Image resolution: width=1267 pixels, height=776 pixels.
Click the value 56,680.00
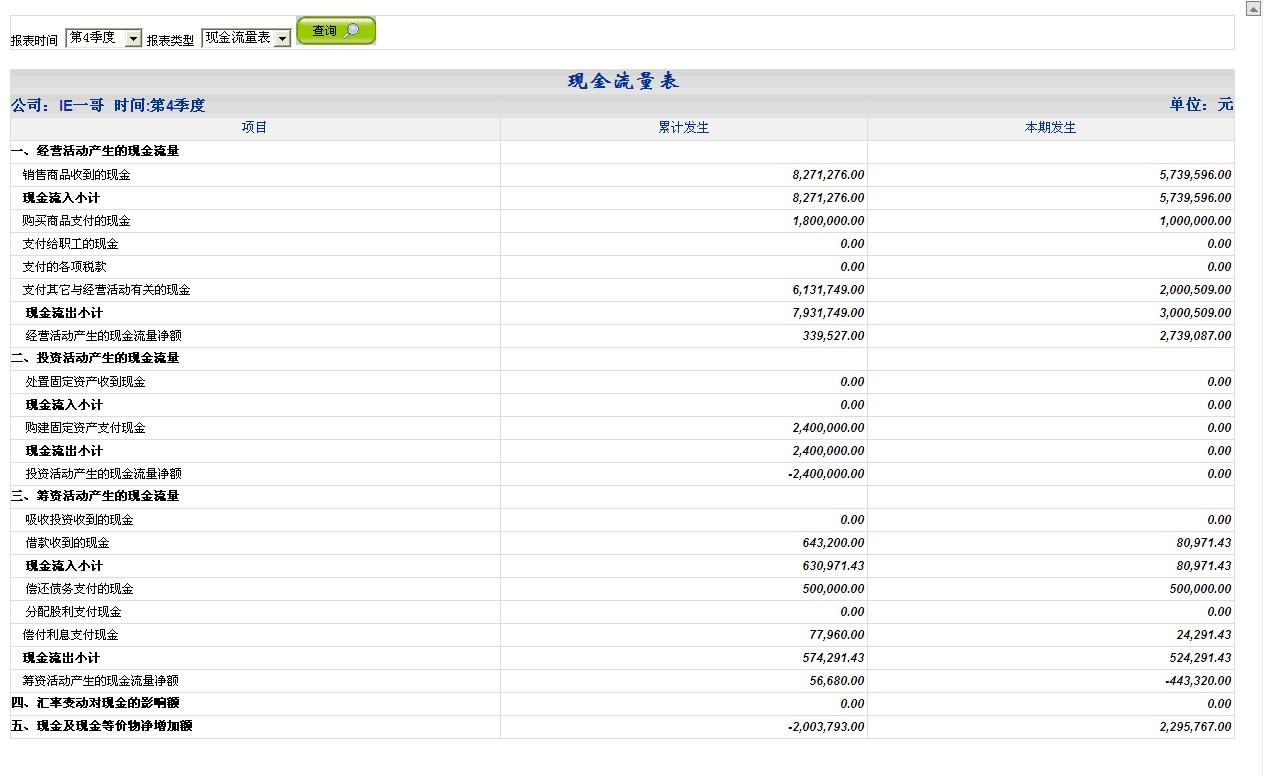837,681
